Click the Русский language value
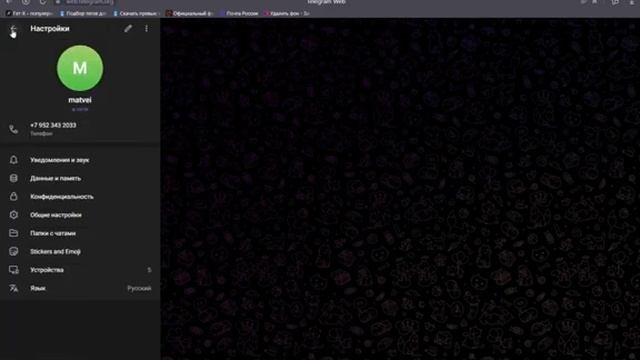Screen dimensions: 640x360 click(x=139, y=289)
